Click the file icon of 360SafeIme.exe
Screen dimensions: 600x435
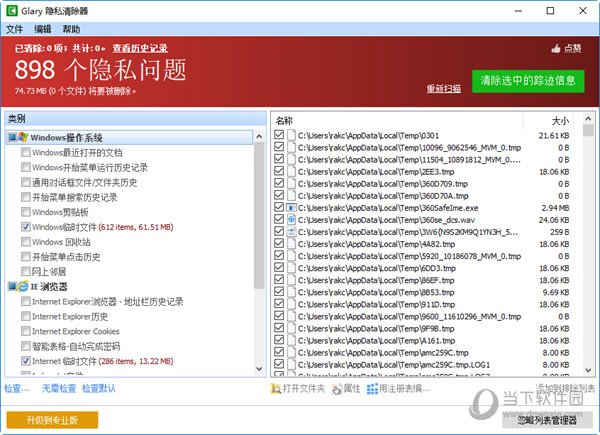[292, 208]
